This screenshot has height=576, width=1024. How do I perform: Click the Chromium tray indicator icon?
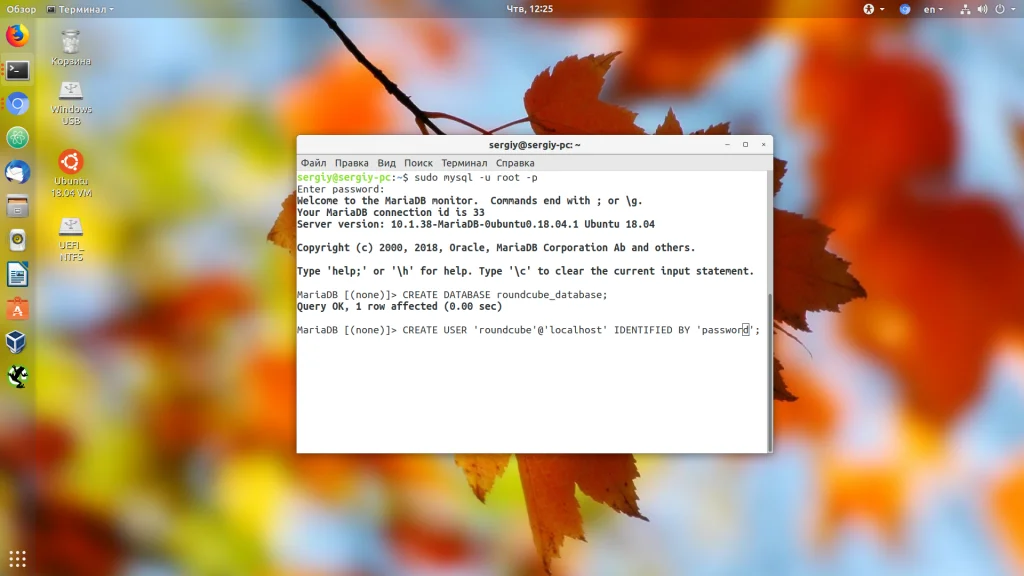point(904,9)
